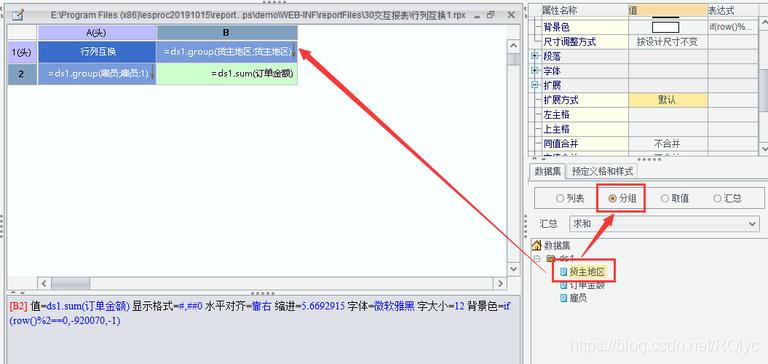Click the 背景色 white color swatch
This screenshot has height=364, width=768.
tap(666, 27)
